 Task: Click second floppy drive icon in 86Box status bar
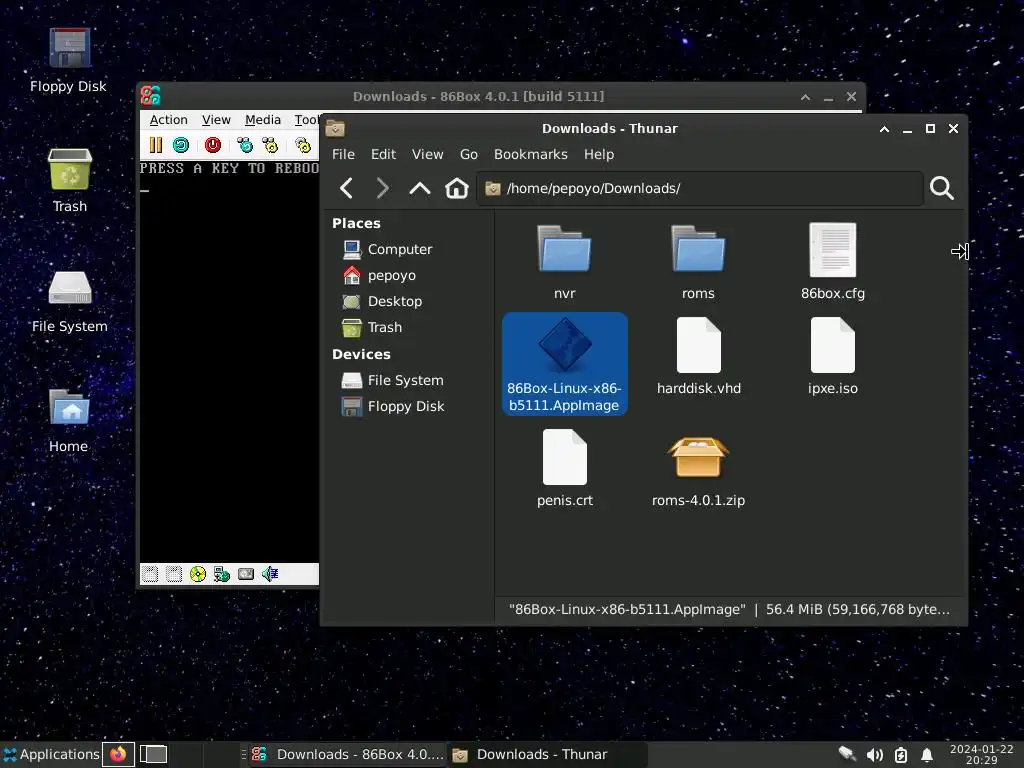tap(174, 574)
